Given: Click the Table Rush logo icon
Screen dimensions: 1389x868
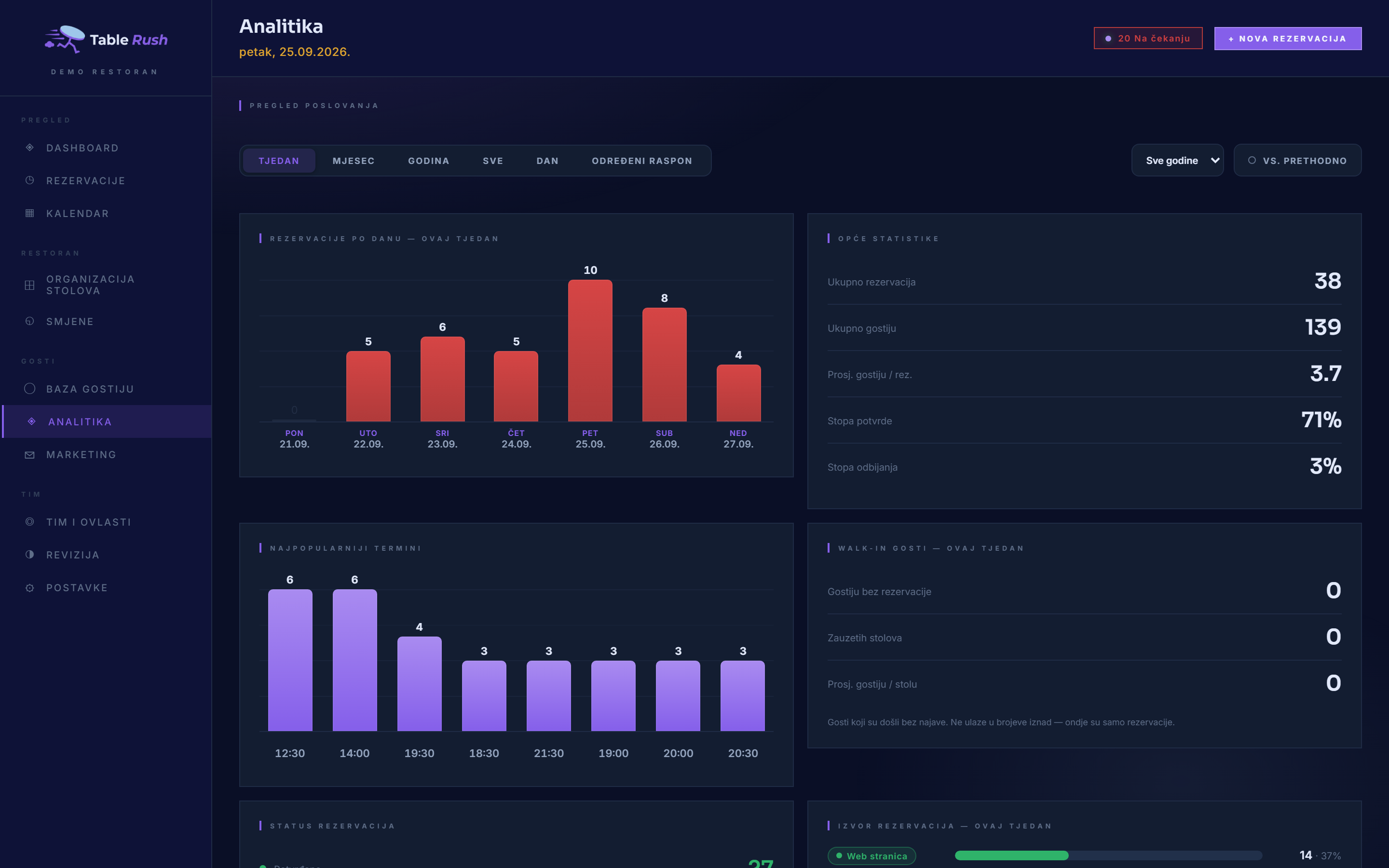Looking at the screenshot, I should pyautogui.click(x=65, y=39).
